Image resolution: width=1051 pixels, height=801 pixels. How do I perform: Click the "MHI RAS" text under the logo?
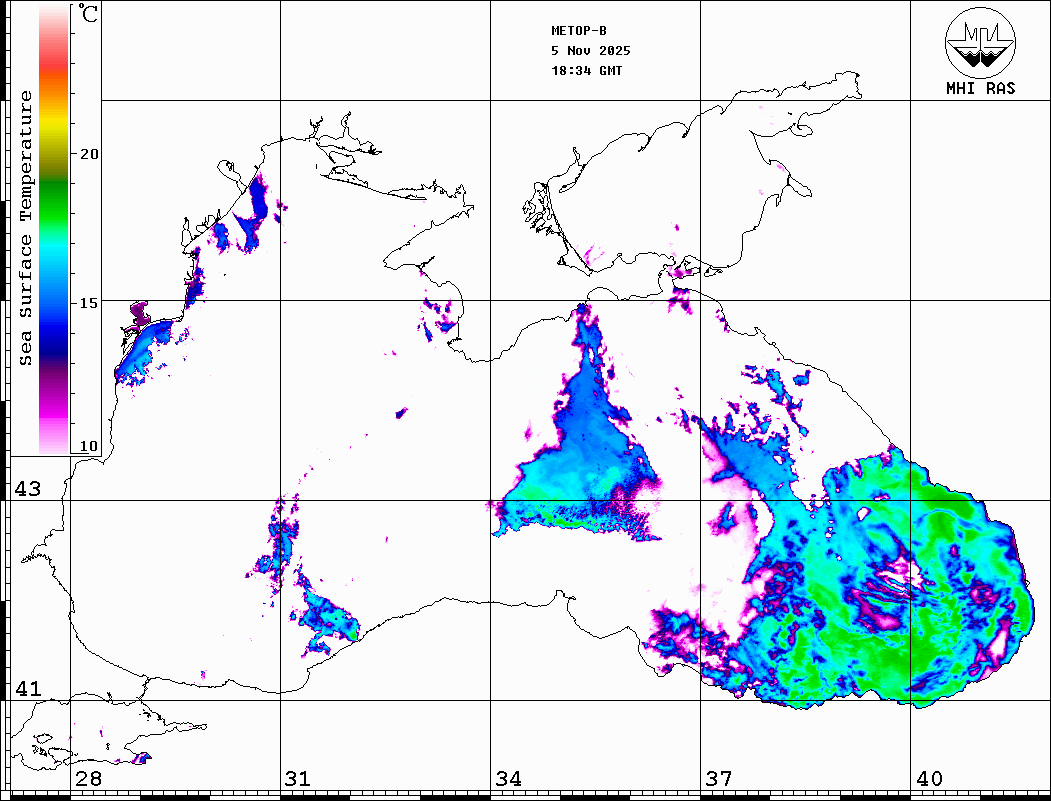pyautogui.click(x=980, y=89)
